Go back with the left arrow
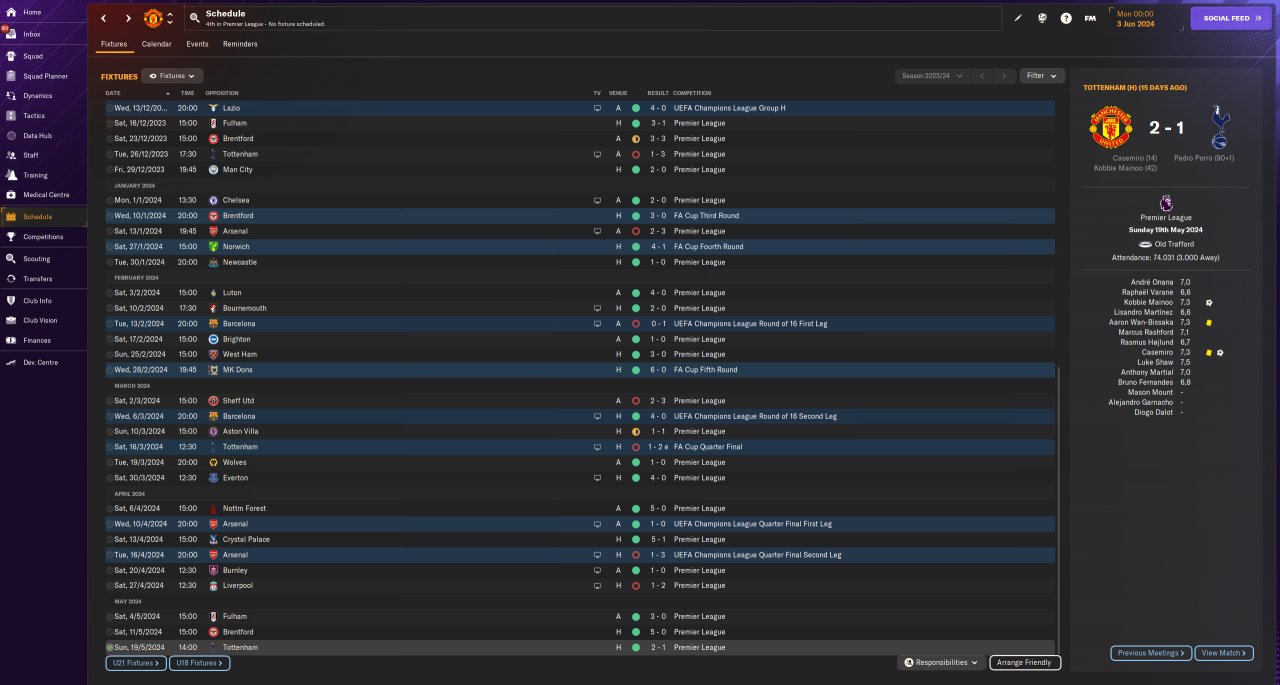The height and width of the screenshot is (685, 1280). tap(103, 18)
